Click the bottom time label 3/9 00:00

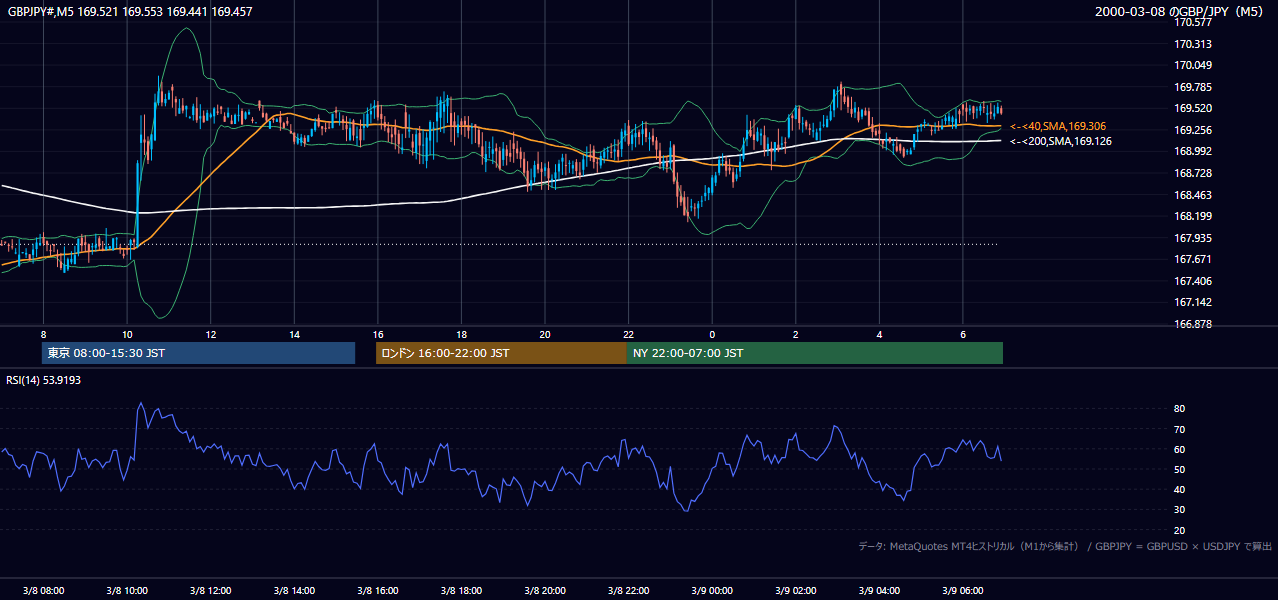coord(711,590)
